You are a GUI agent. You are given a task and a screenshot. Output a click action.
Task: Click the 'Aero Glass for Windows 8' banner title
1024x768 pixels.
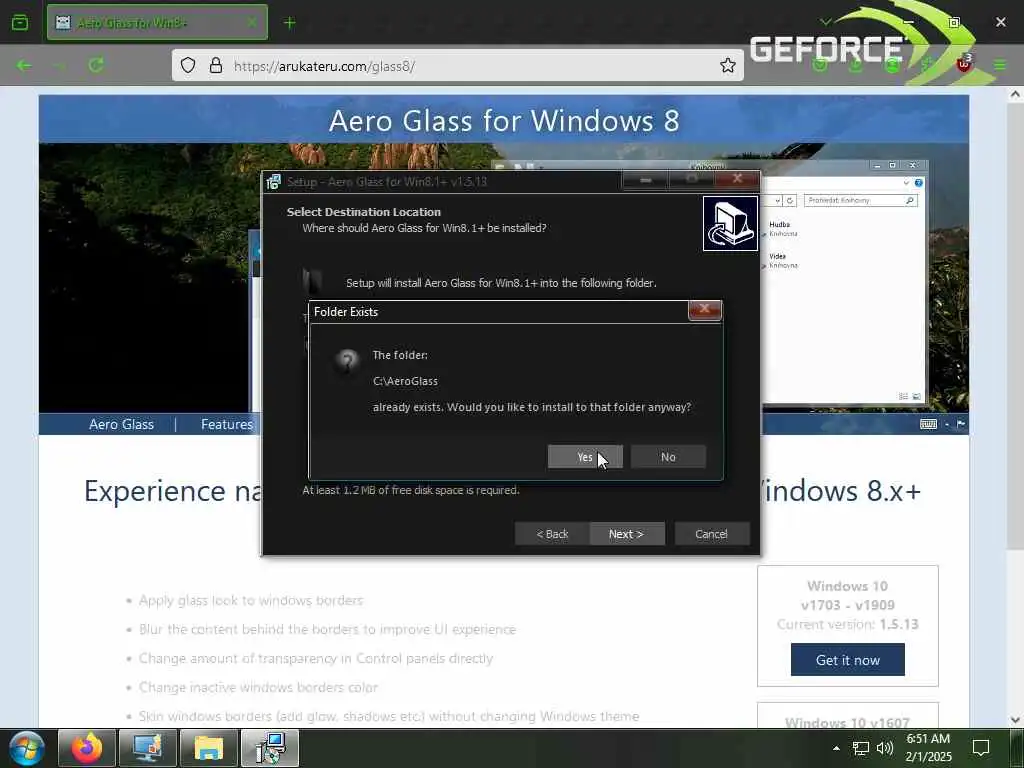click(504, 120)
